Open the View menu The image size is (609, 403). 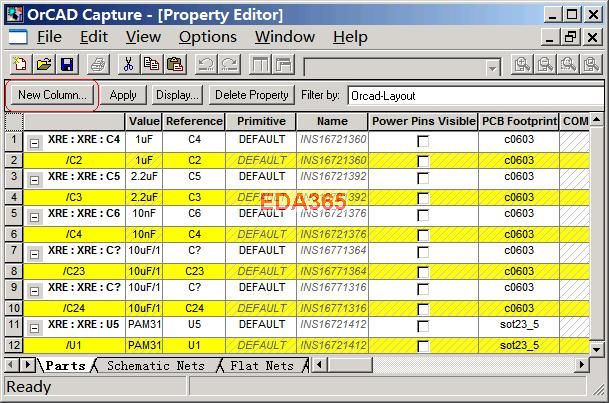click(143, 37)
